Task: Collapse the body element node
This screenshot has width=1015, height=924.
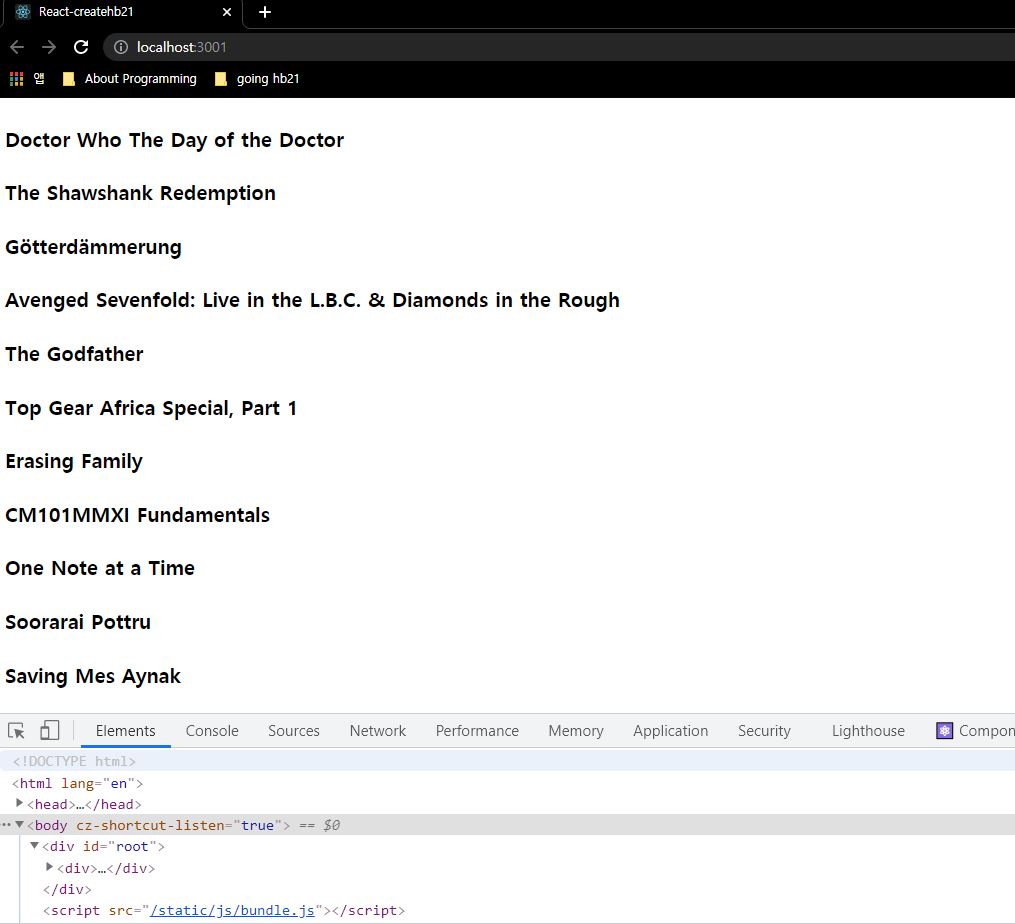Action: [x=19, y=824]
